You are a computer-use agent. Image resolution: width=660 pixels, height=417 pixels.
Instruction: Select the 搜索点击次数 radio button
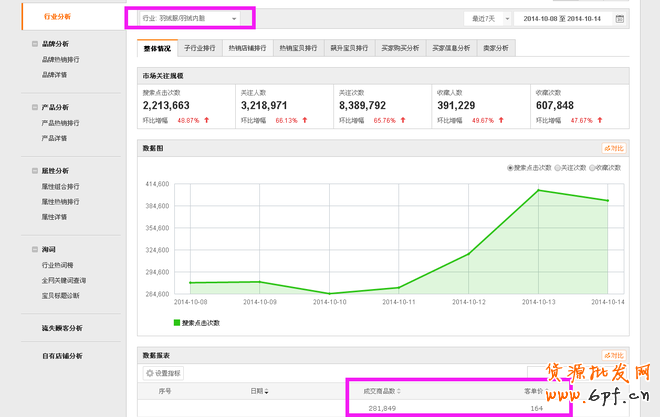click(510, 168)
